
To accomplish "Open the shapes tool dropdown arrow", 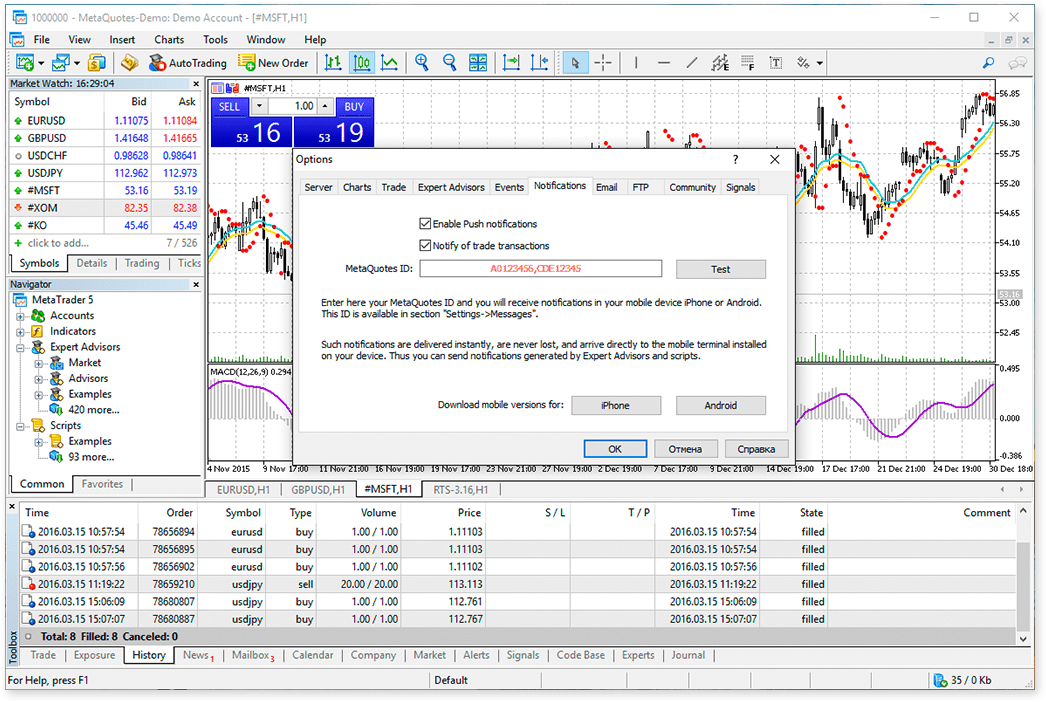I will (x=819, y=63).
